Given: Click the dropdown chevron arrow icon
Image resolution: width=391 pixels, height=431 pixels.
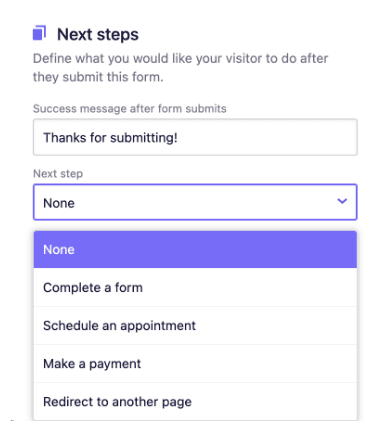Looking at the screenshot, I should [342, 201].
